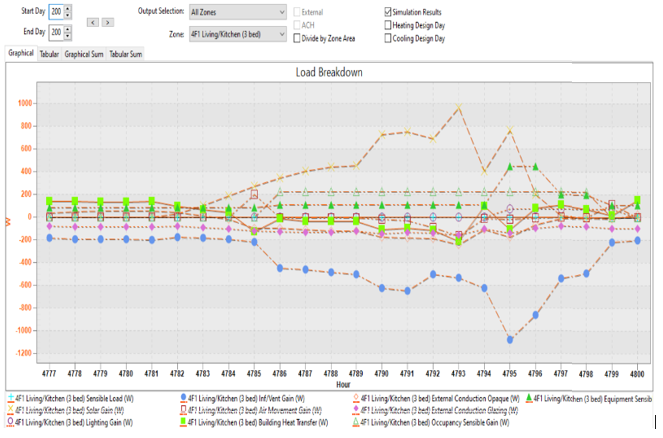This screenshot has height=438, width=663.
Task: Switch to the Tabular tab
Action: (x=49, y=53)
